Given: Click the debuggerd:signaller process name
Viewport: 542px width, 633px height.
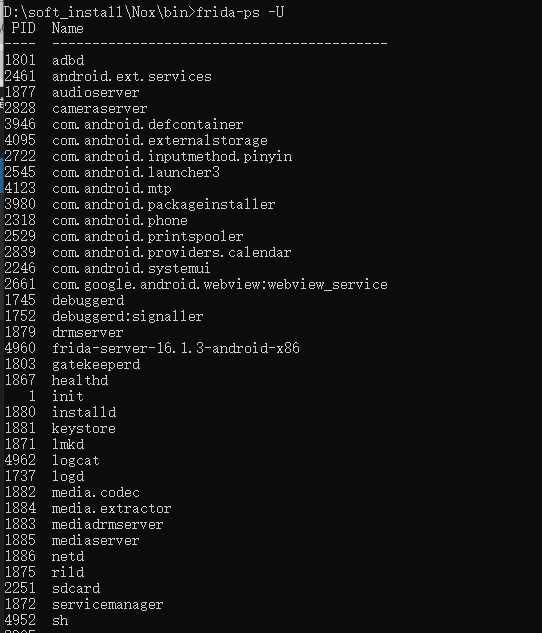Looking at the screenshot, I should [128, 316].
